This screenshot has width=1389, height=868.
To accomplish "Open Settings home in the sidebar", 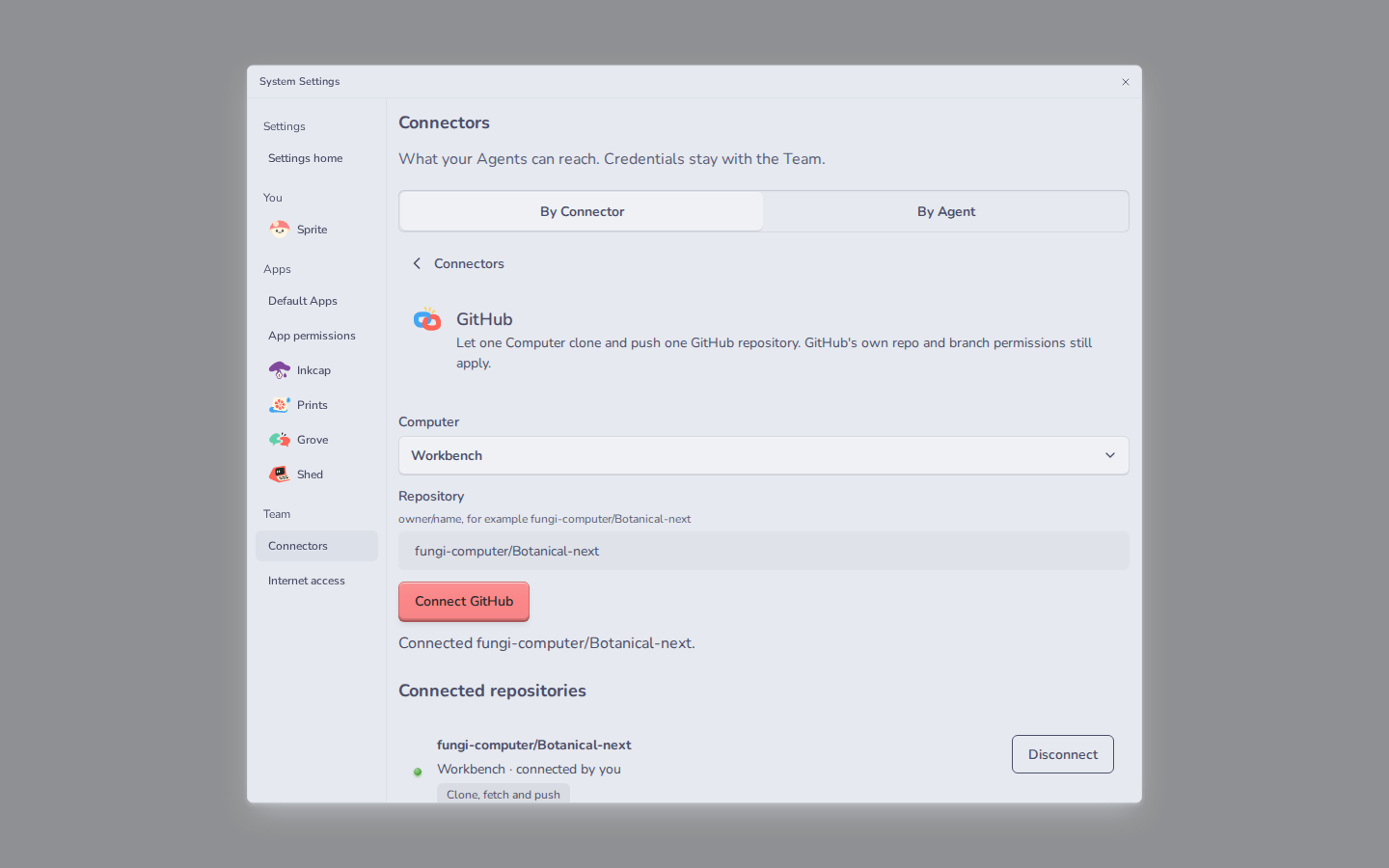I will point(316,158).
